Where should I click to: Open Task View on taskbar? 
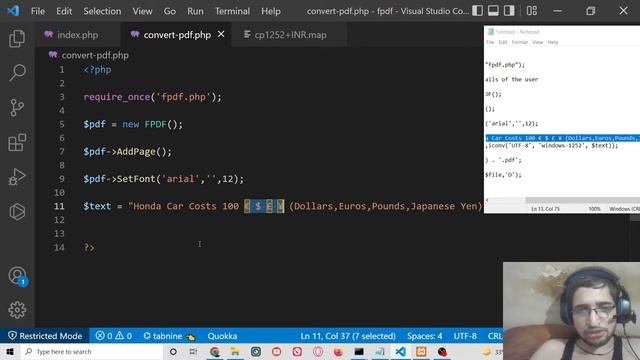click(x=193, y=351)
